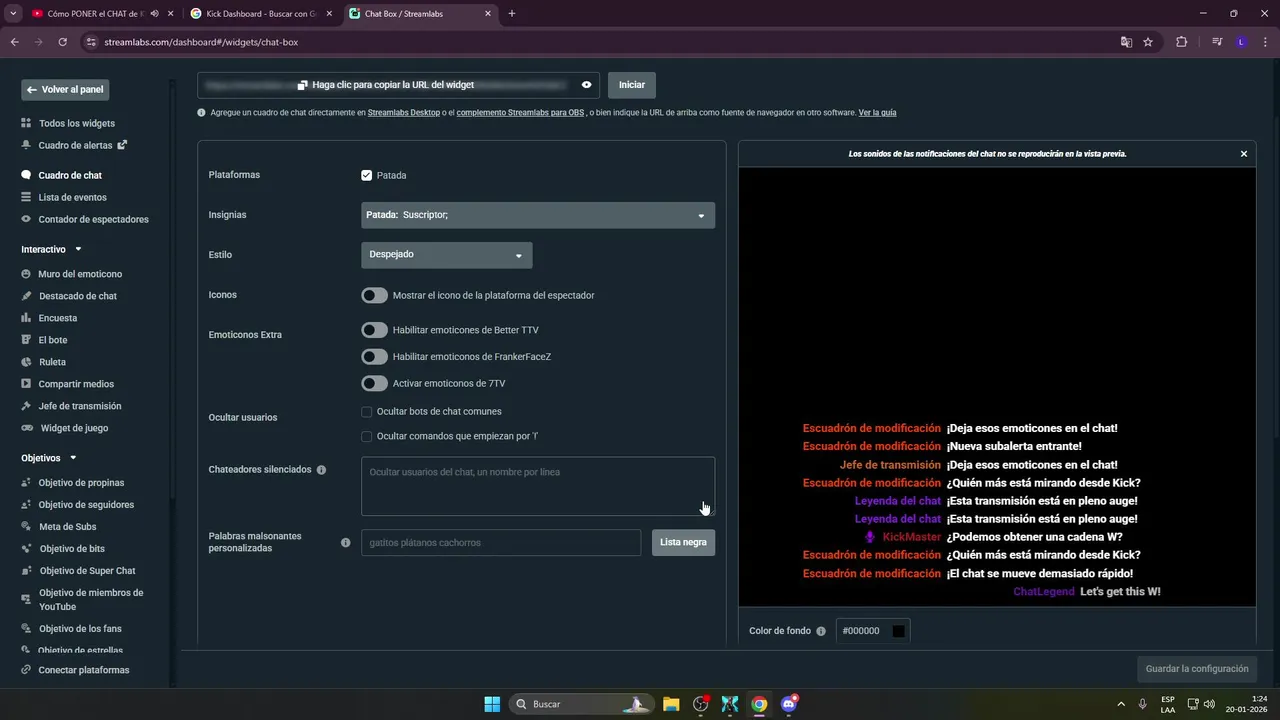Click the Volver al panel button
This screenshot has width=1280, height=720.
[65, 89]
